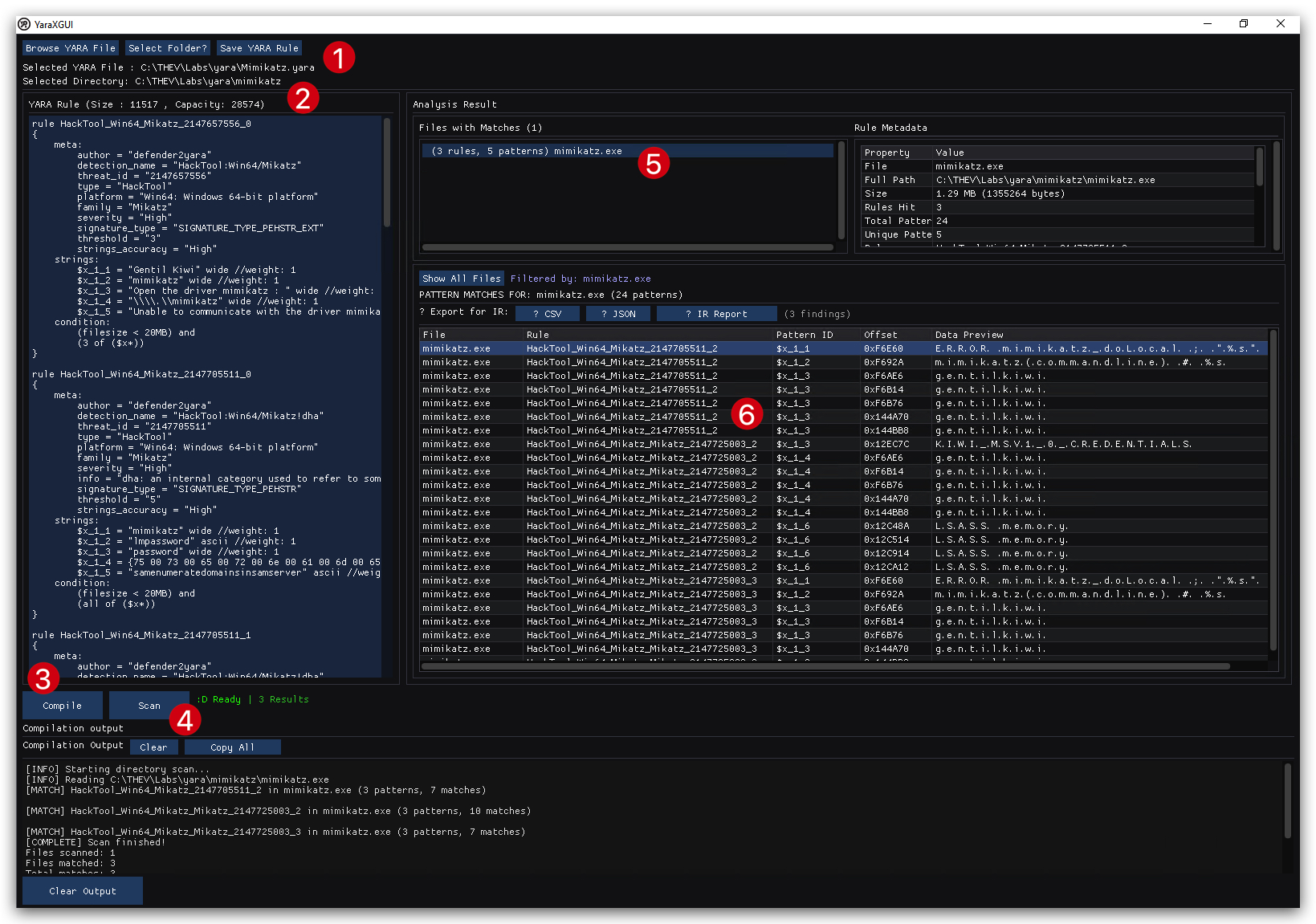Select the row with offset 0x12C514

pyautogui.click(x=843, y=539)
